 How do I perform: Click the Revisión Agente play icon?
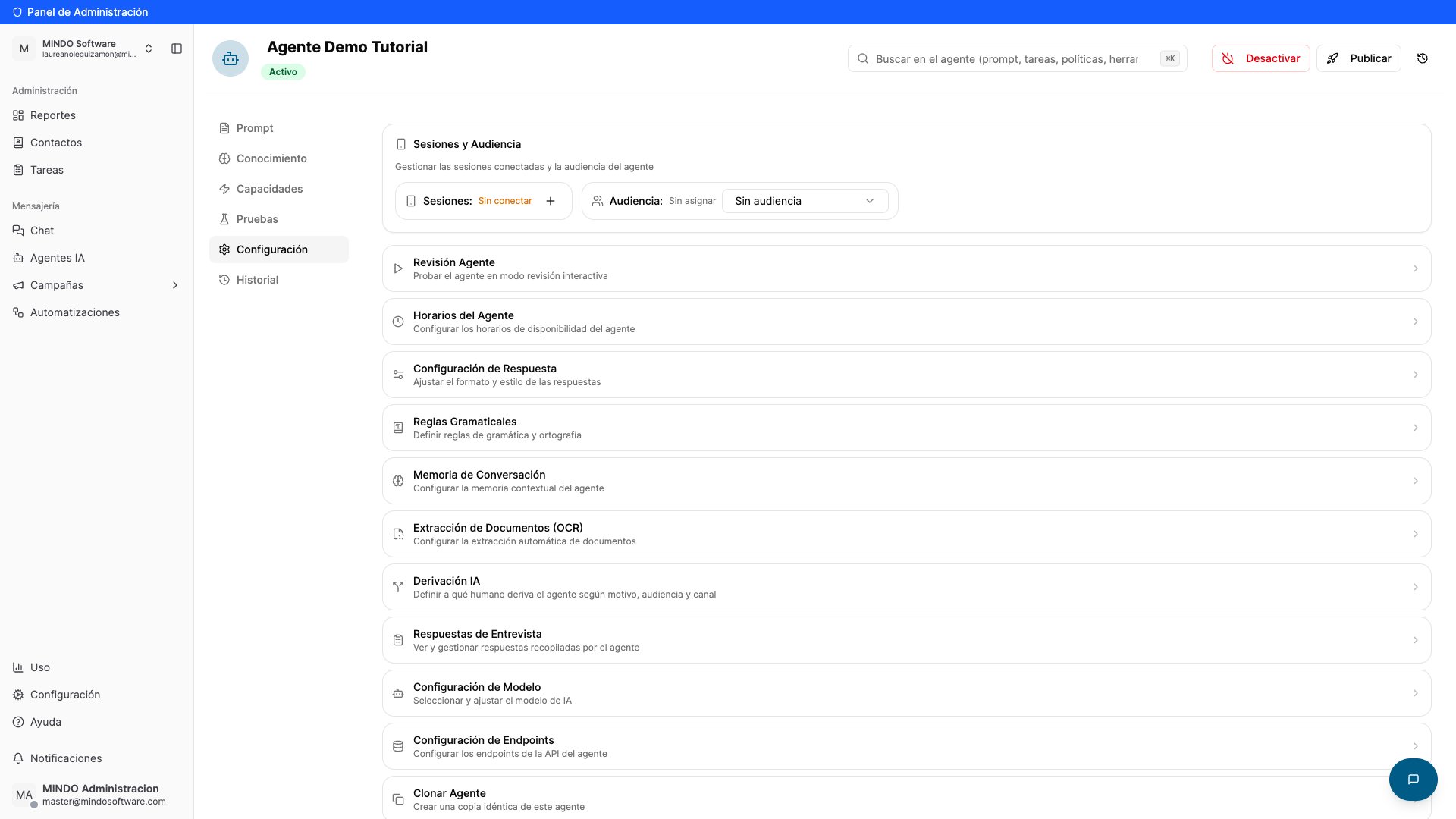(x=398, y=268)
